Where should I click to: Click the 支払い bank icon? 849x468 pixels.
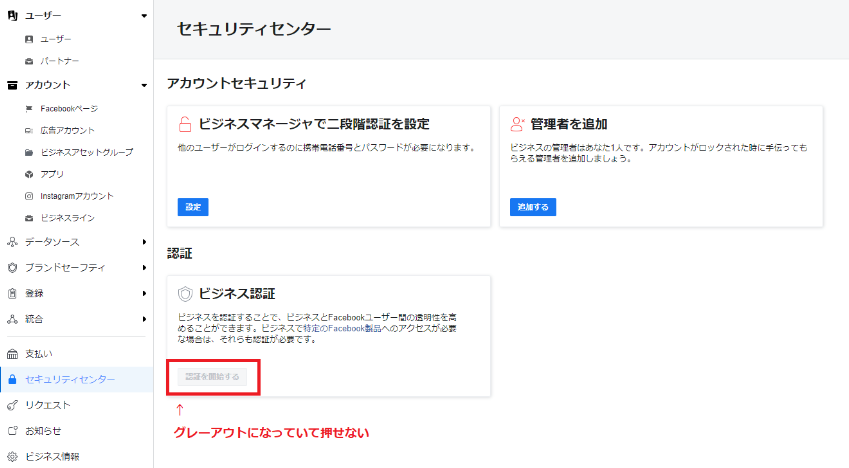[x=12, y=354]
